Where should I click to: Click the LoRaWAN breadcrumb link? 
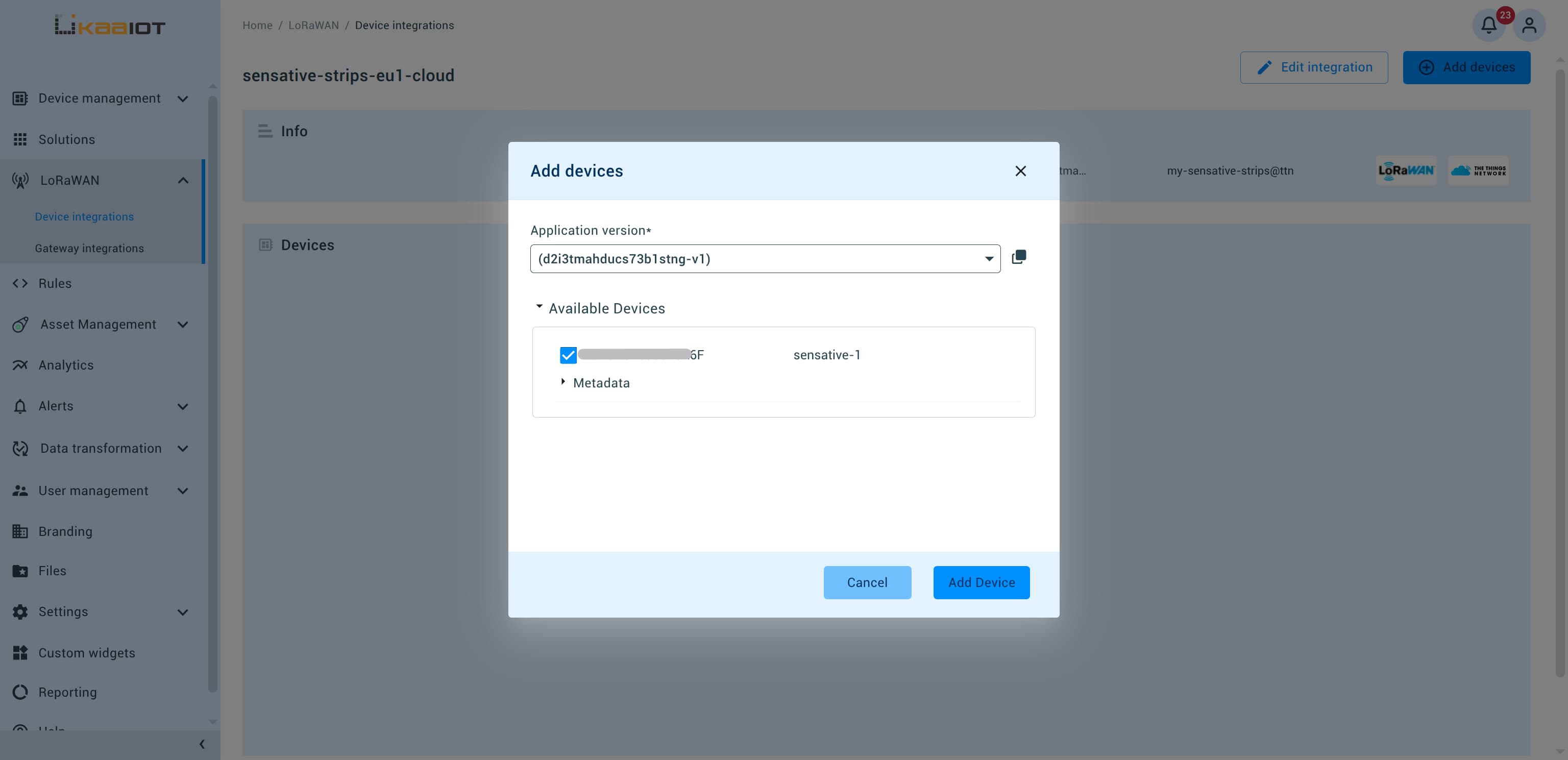click(313, 26)
